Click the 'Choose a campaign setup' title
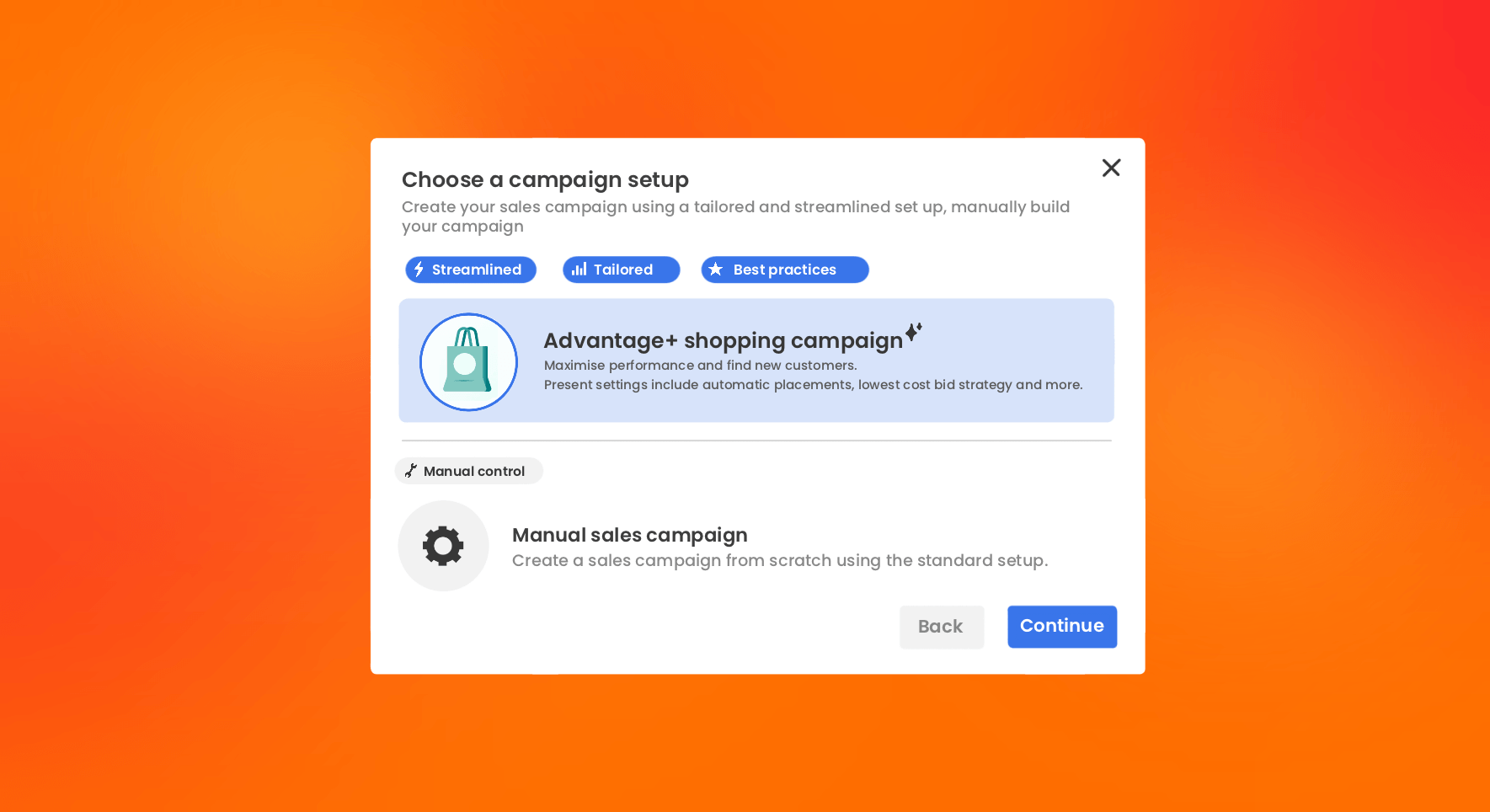Image resolution: width=1490 pixels, height=812 pixels. [x=545, y=179]
